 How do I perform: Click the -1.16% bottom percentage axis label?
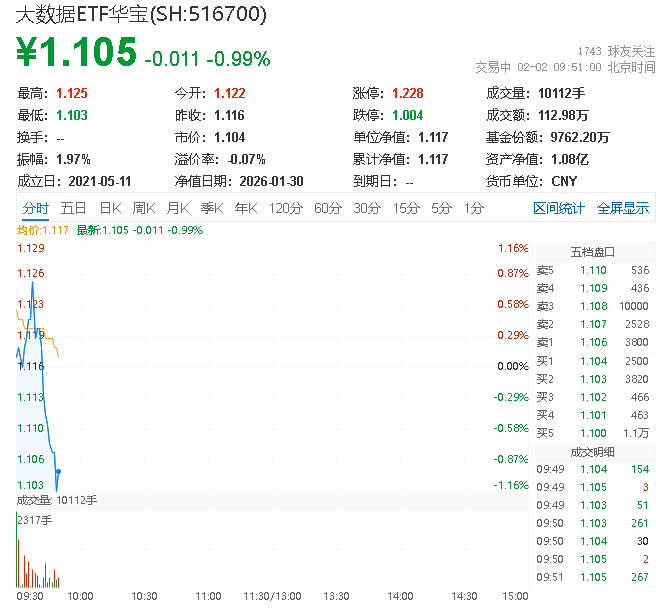pos(511,485)
